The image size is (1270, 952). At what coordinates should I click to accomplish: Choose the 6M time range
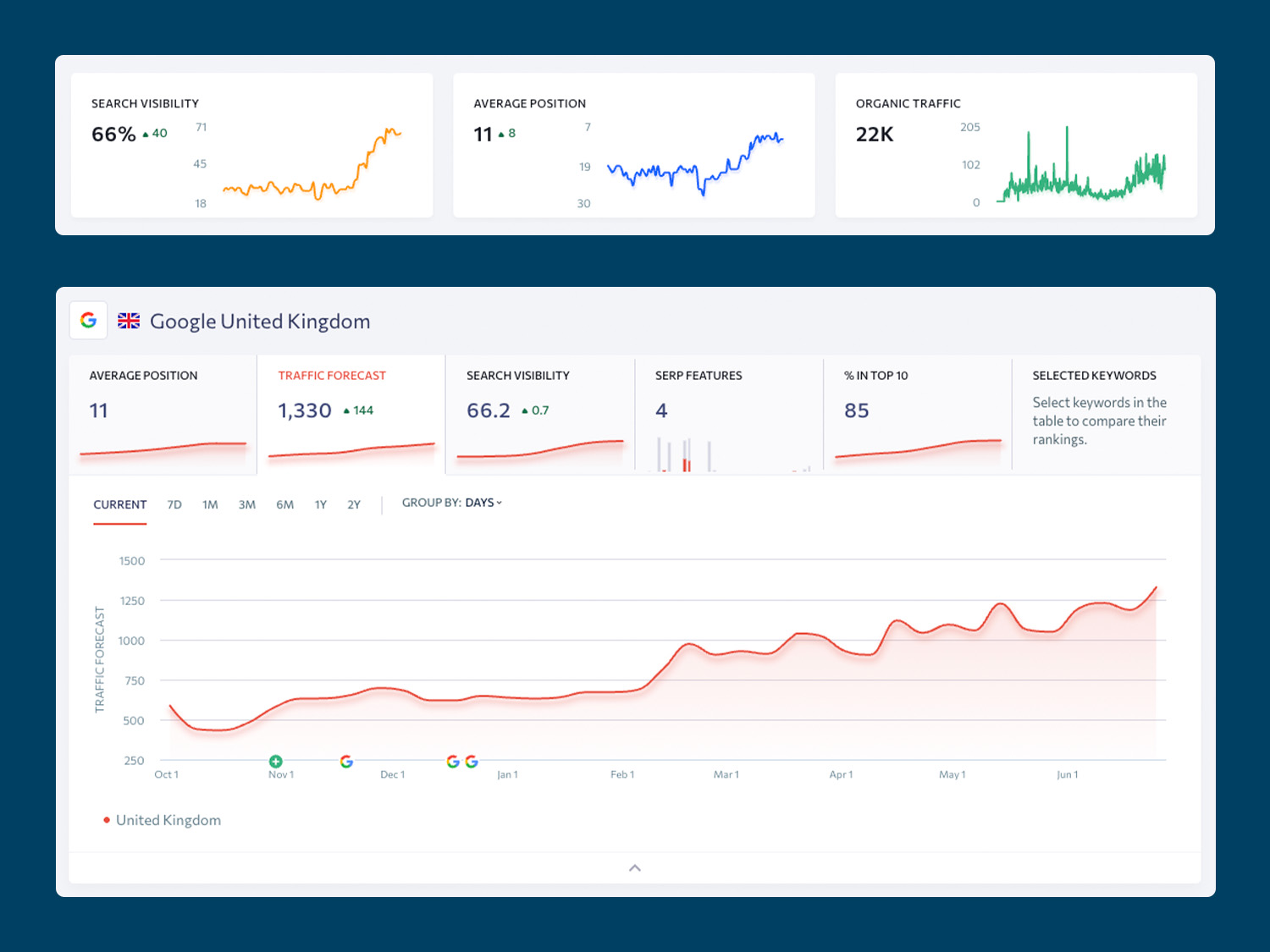(x=284, y=504)
